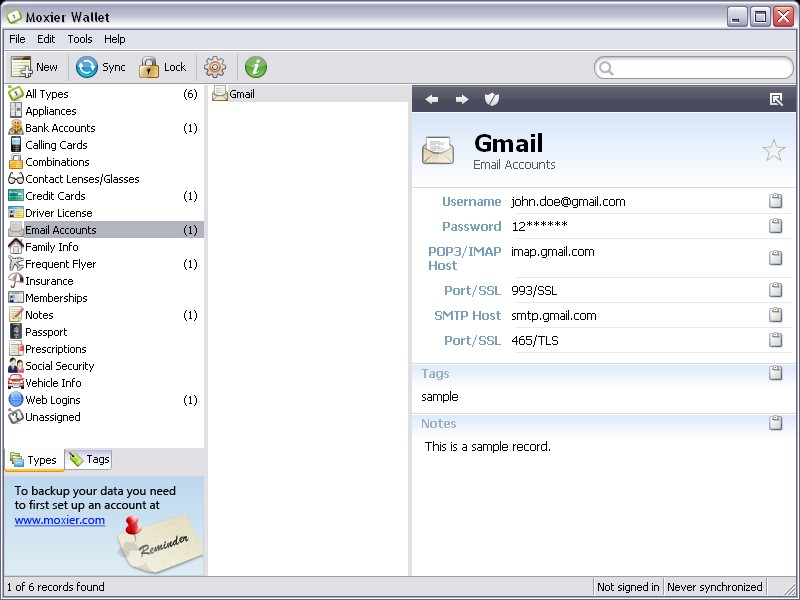This screenshot has height=600, width=800.
Task: Copy the 465/TLS port value
Action: 776,340
